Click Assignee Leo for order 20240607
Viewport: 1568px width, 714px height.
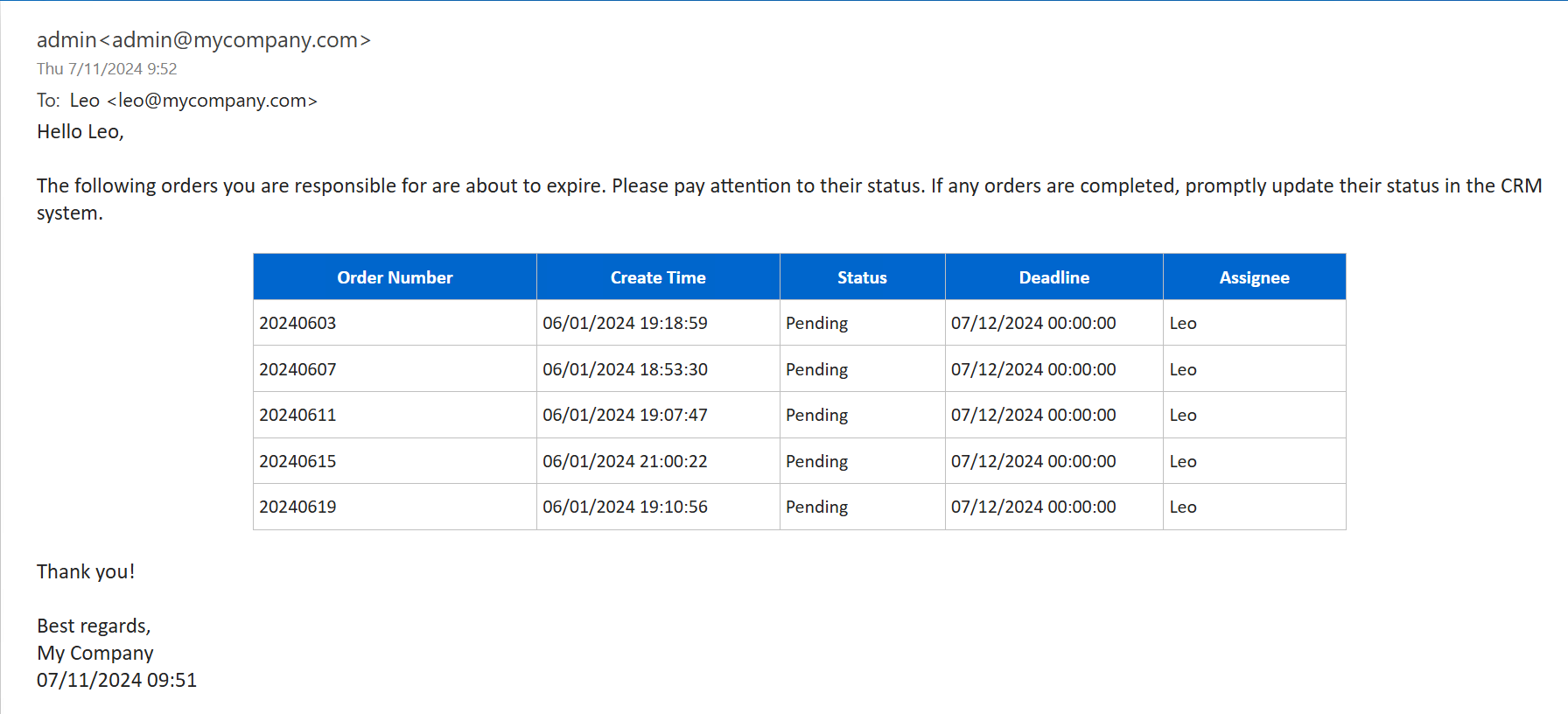click(x=1183, y=369)
